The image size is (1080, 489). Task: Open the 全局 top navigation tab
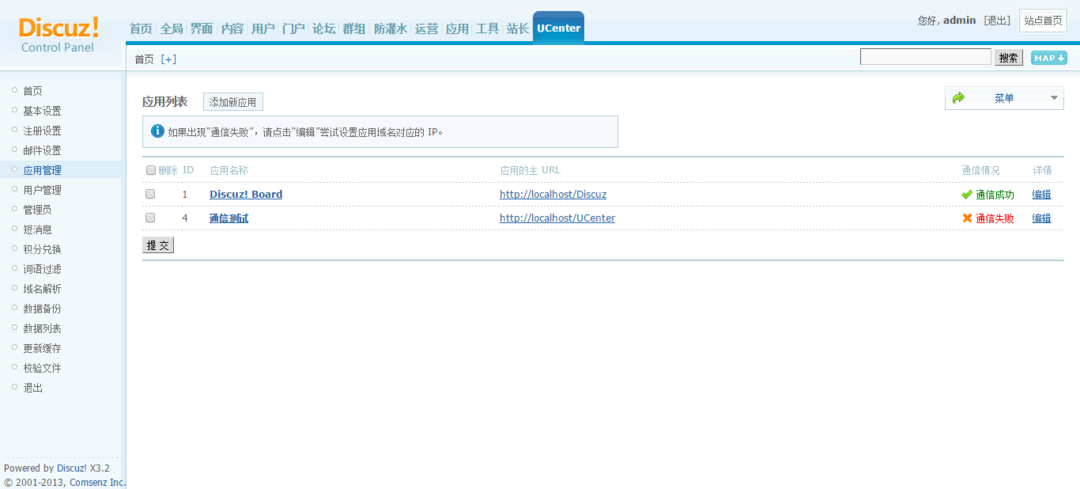point(172,29)
